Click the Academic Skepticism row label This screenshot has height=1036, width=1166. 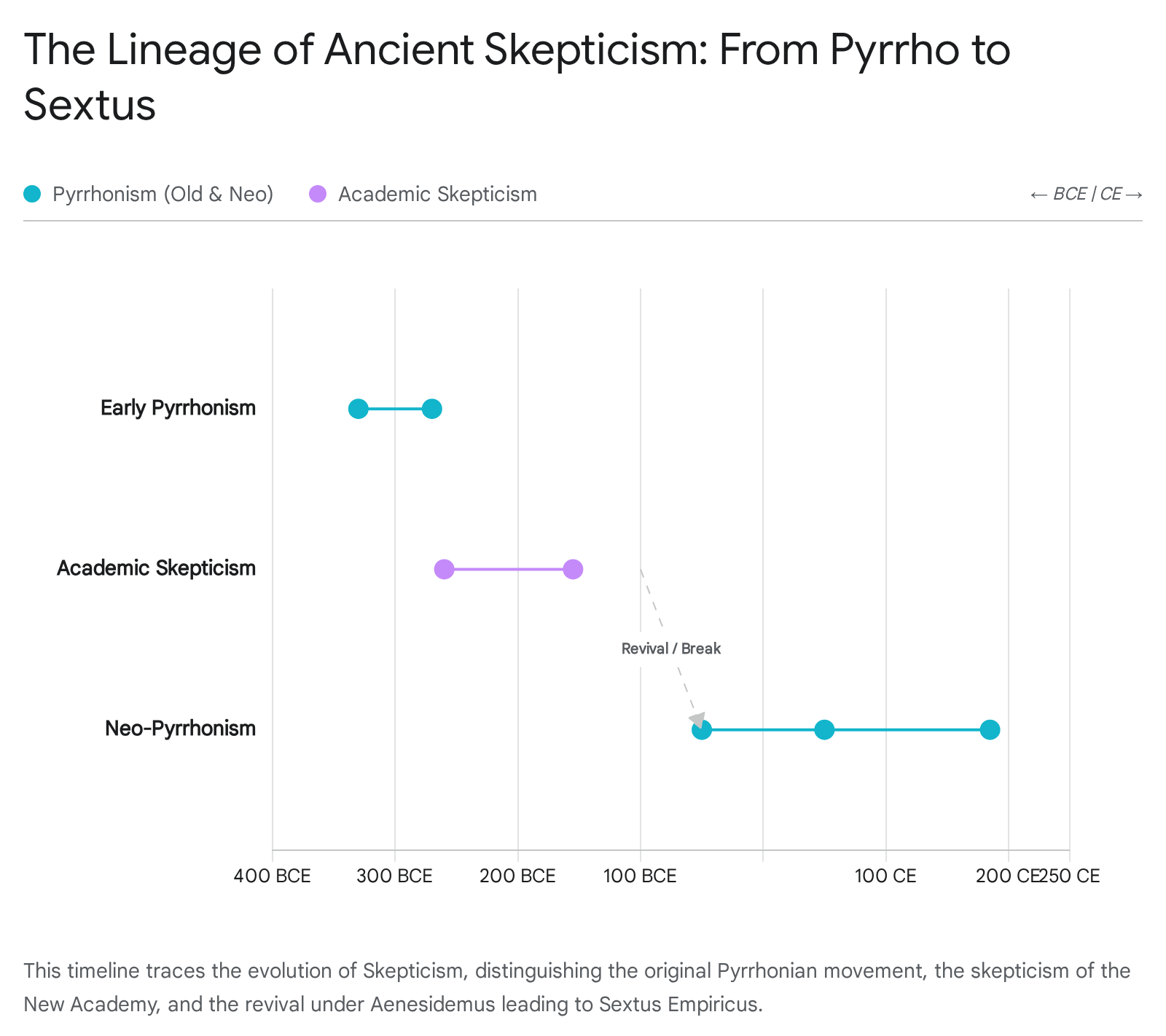click(x=156, y=568)
